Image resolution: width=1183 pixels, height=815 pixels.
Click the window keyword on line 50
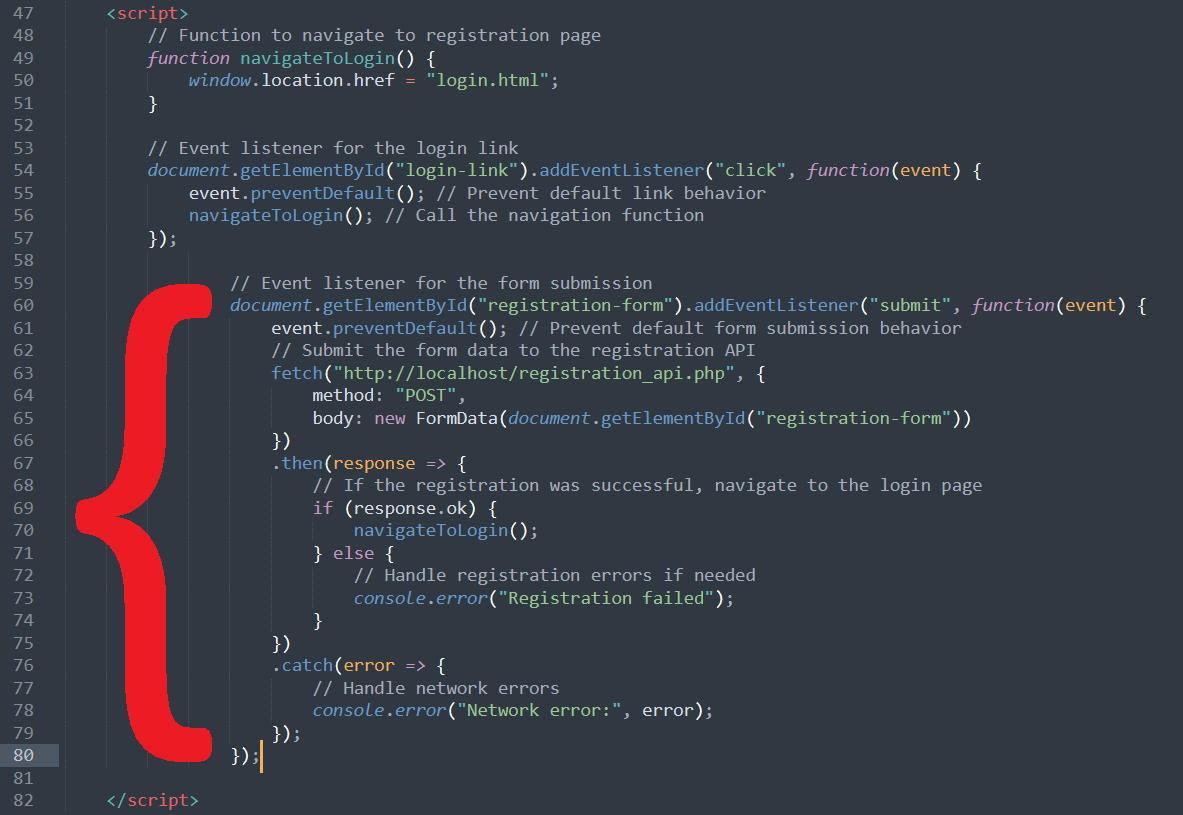click(x=220, y=80)
